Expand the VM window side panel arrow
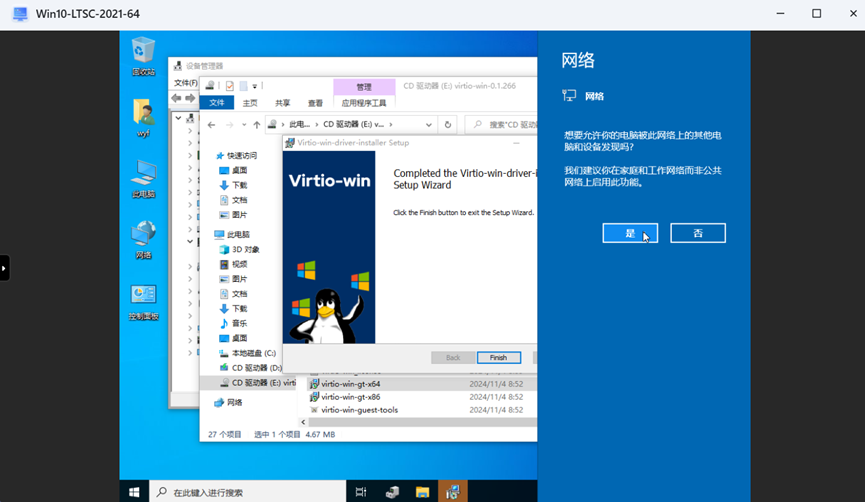The image size is (865, 502). tap(4, 268)
